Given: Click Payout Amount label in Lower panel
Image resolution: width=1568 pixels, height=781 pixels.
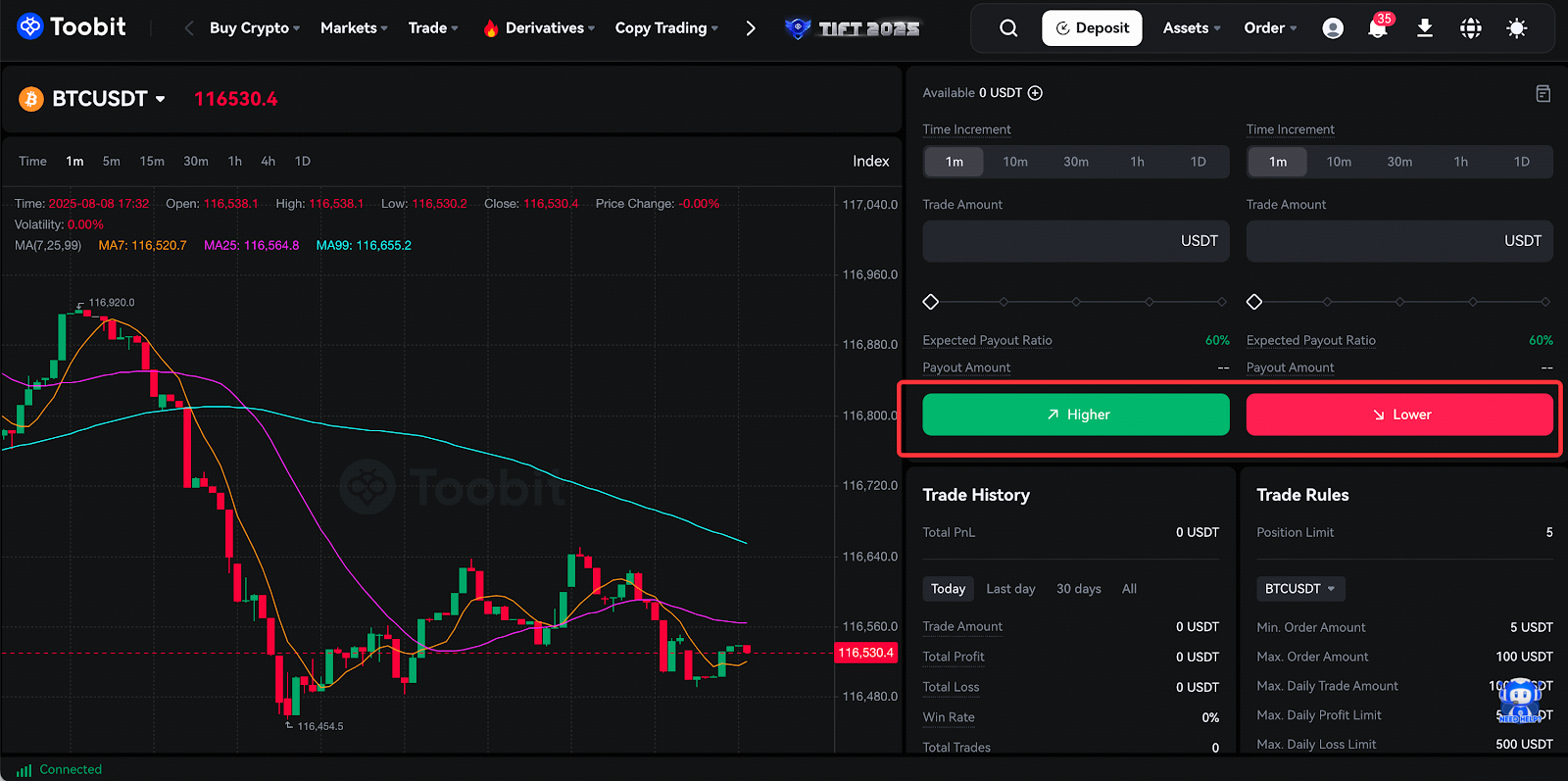Looking at the screenshot, I should pos(1291,367).
